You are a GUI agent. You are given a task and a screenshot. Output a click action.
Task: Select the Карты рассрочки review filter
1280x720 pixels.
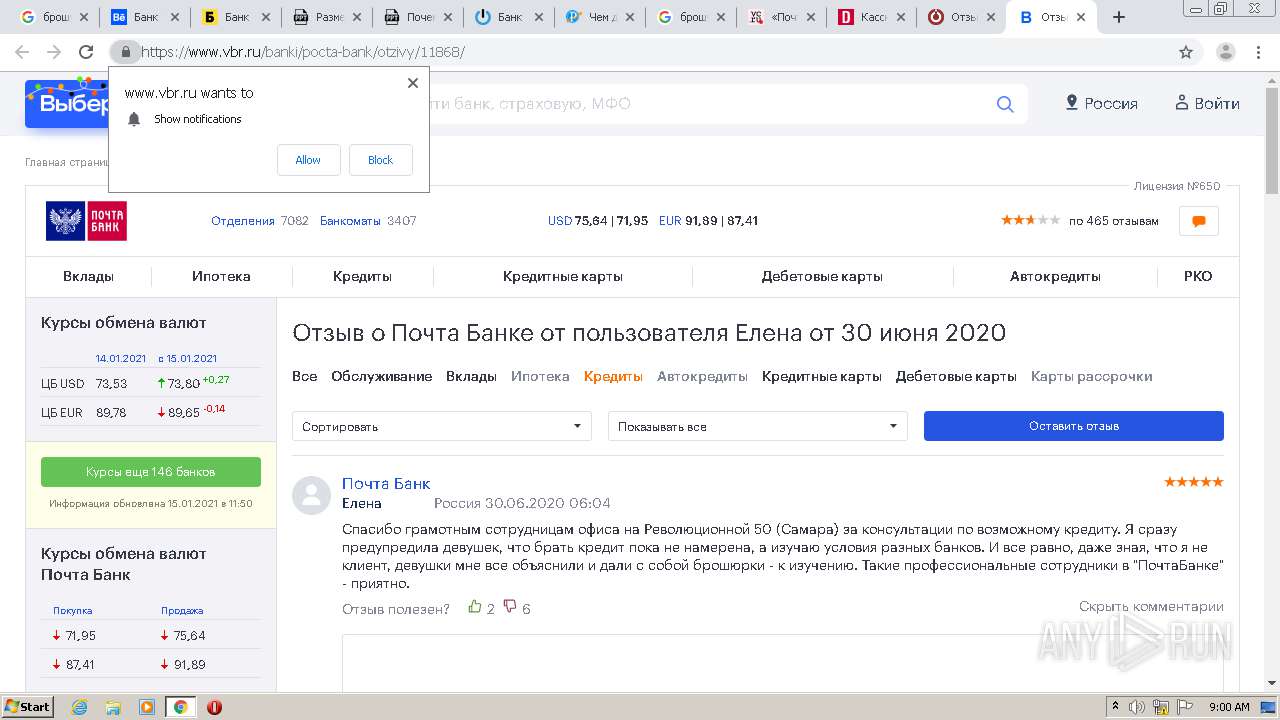(1092, 376)
